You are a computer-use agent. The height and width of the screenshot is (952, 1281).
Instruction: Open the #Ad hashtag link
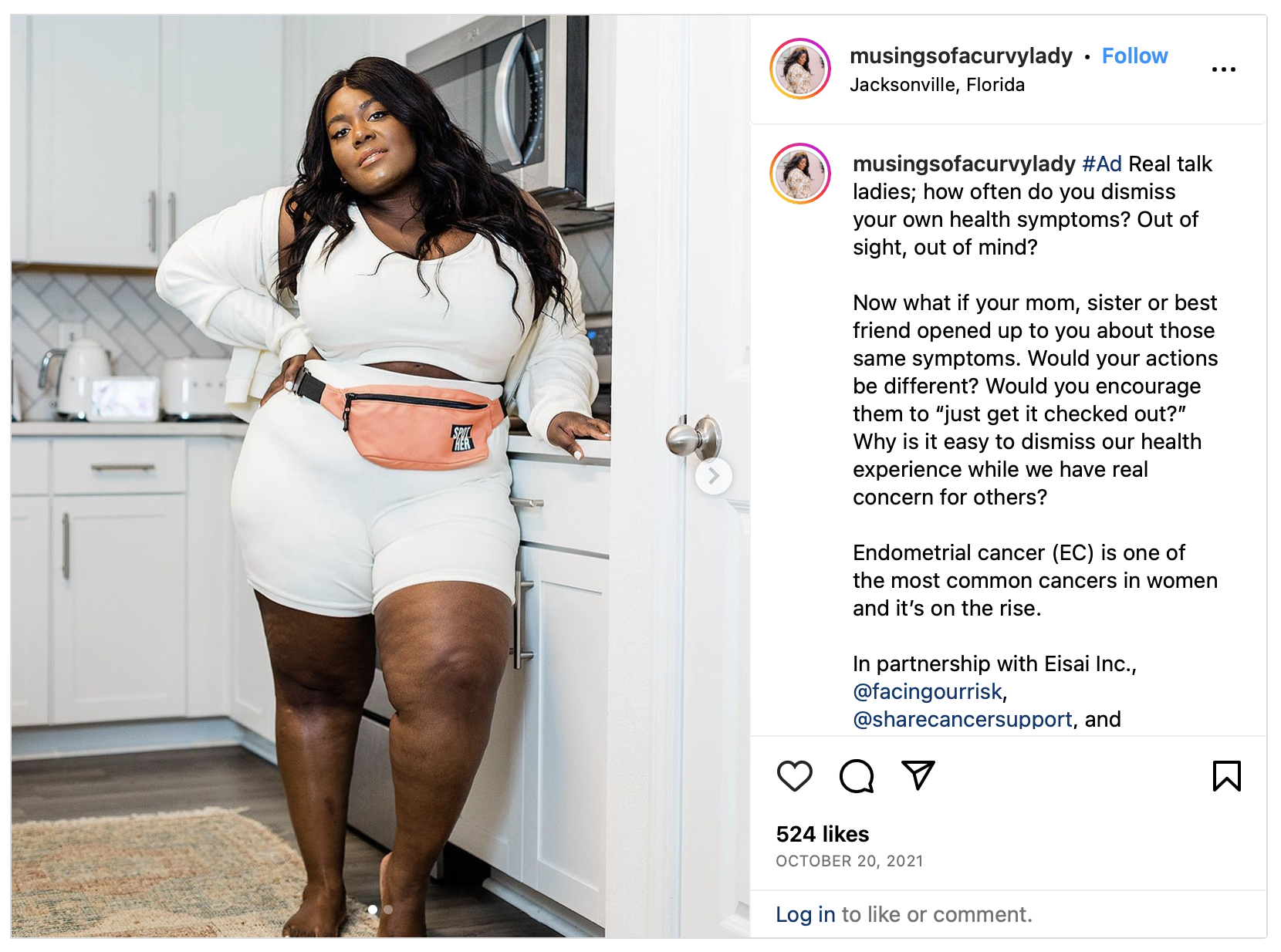click(1102, 164)
